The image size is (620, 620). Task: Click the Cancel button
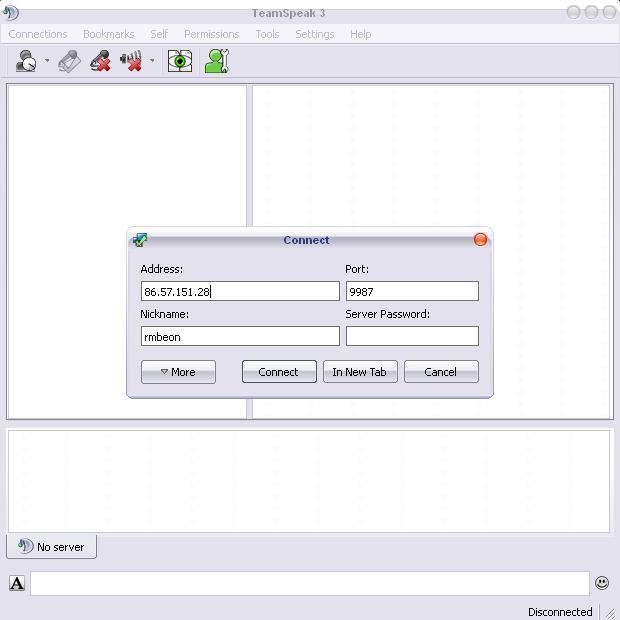tap(441, 372)
